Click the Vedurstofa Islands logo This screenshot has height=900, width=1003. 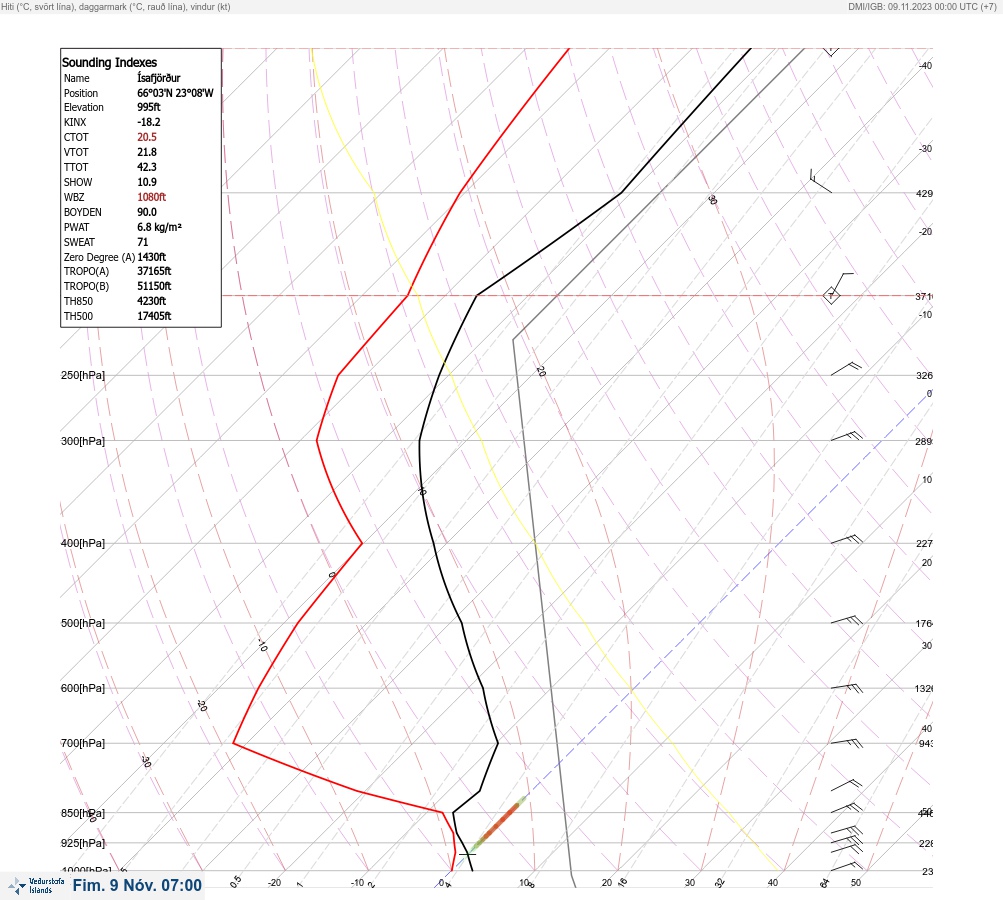click(x=36, y=886)
